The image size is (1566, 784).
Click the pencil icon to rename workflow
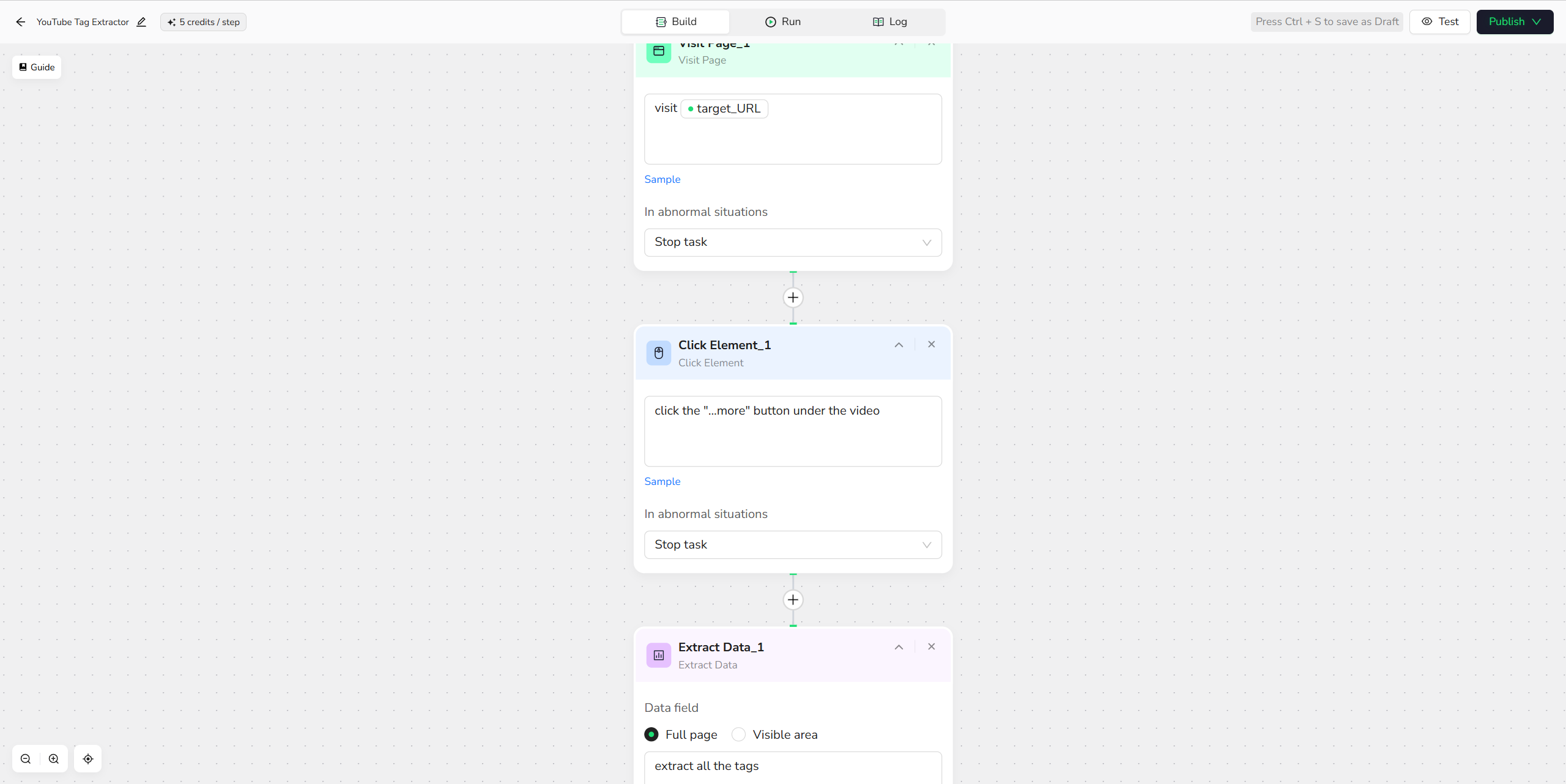(x=141, y=22)
